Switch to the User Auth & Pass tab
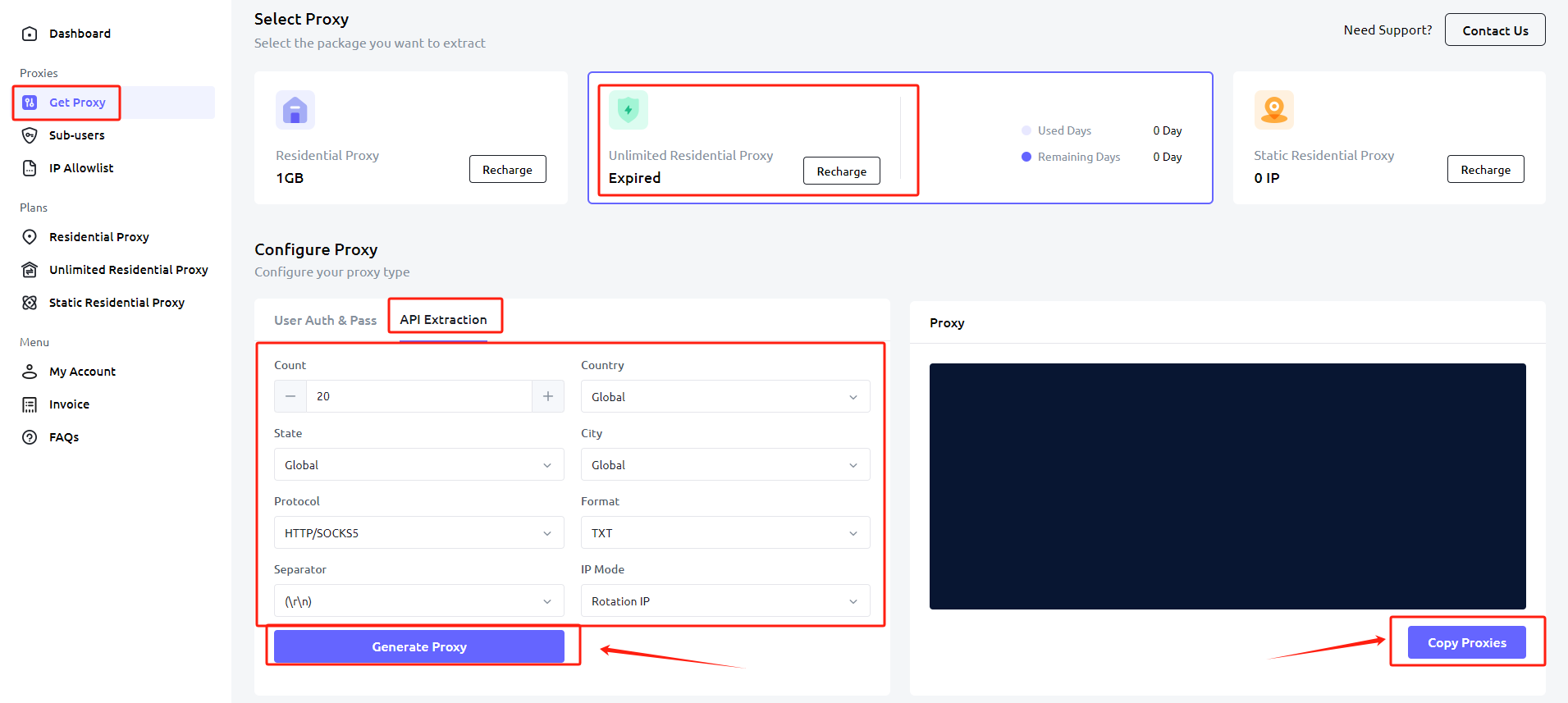The height and width of the screenshot is (703, 1568). coord(325,320)
